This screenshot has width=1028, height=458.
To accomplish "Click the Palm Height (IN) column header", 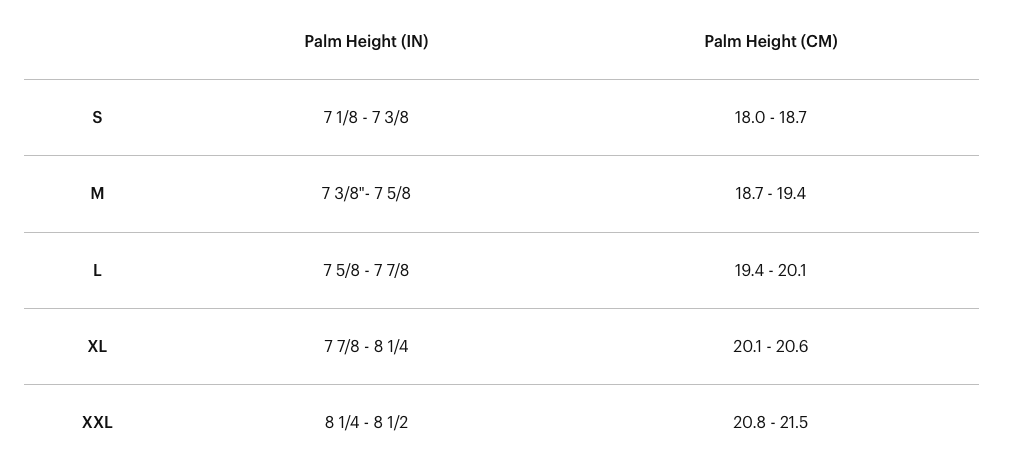I will tap(366, 41).
